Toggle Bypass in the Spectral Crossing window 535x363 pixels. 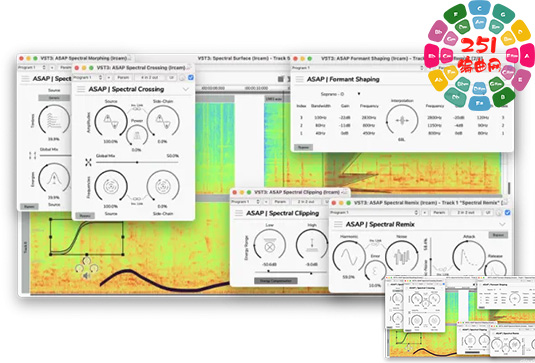point(85,216)
